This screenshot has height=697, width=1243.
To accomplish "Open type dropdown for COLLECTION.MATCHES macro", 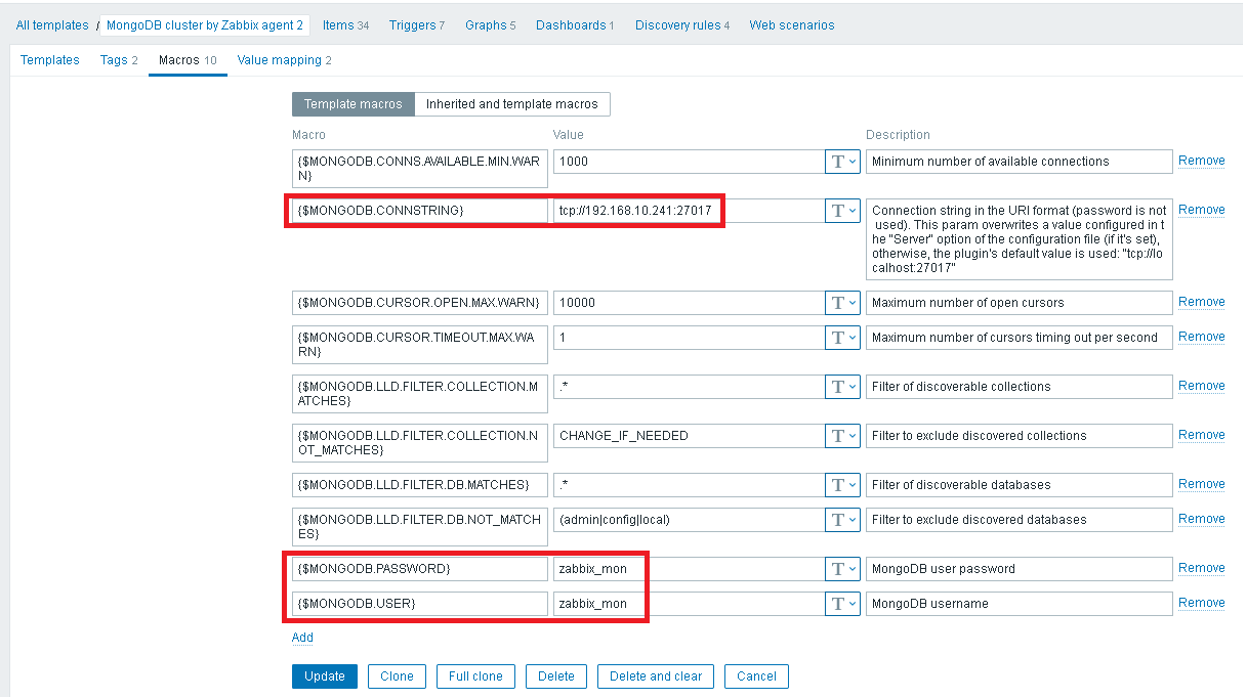I will (842, 386).
